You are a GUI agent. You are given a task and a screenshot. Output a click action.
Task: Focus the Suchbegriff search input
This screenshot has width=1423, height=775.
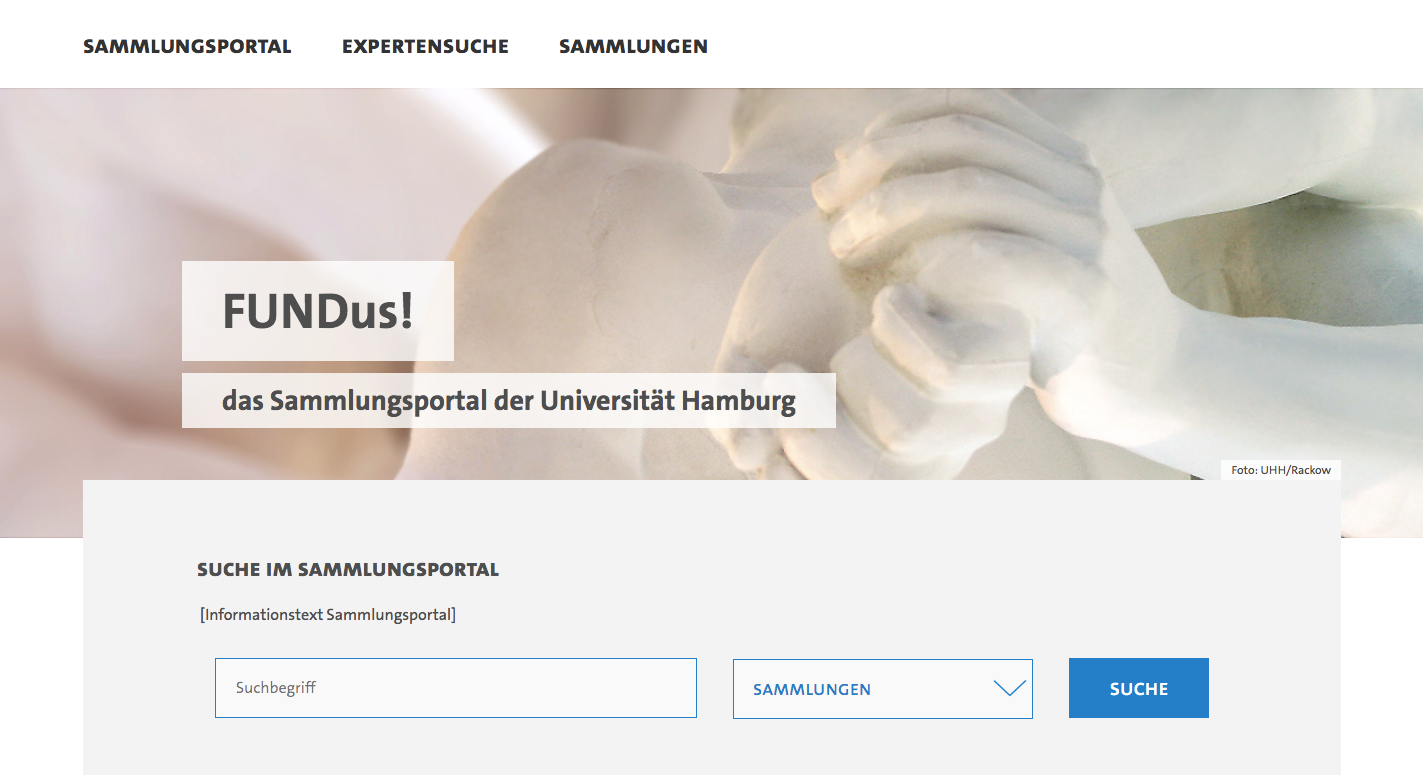[456, 688]
